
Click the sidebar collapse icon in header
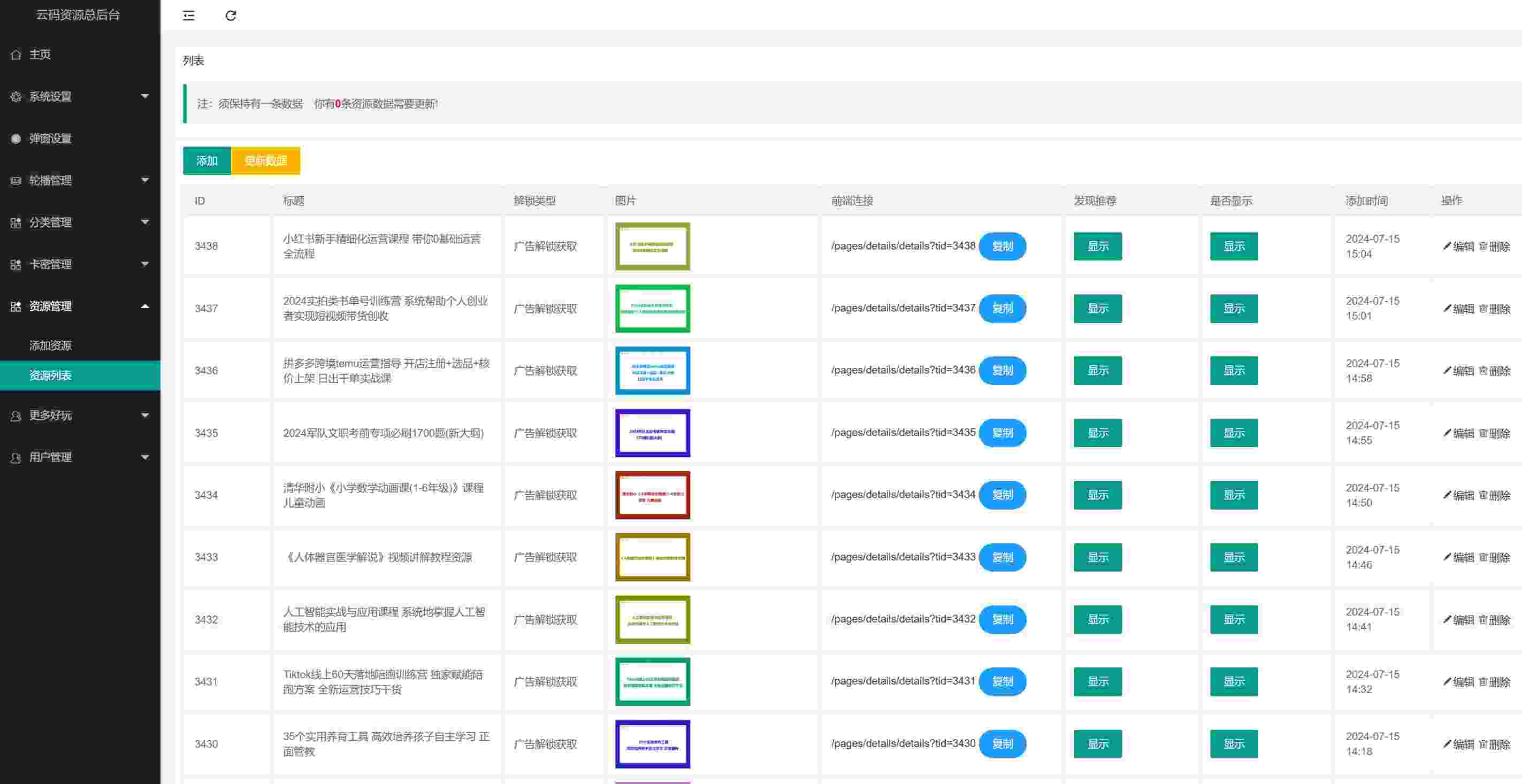(188, 16)
